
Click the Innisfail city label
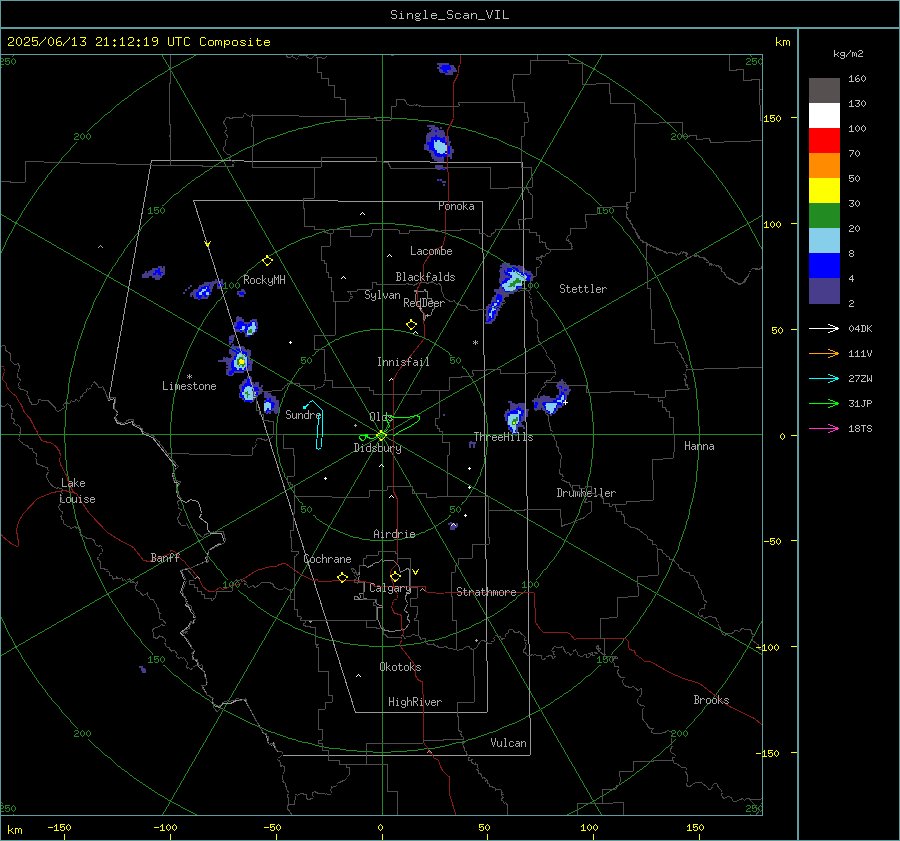coord(403,362)
